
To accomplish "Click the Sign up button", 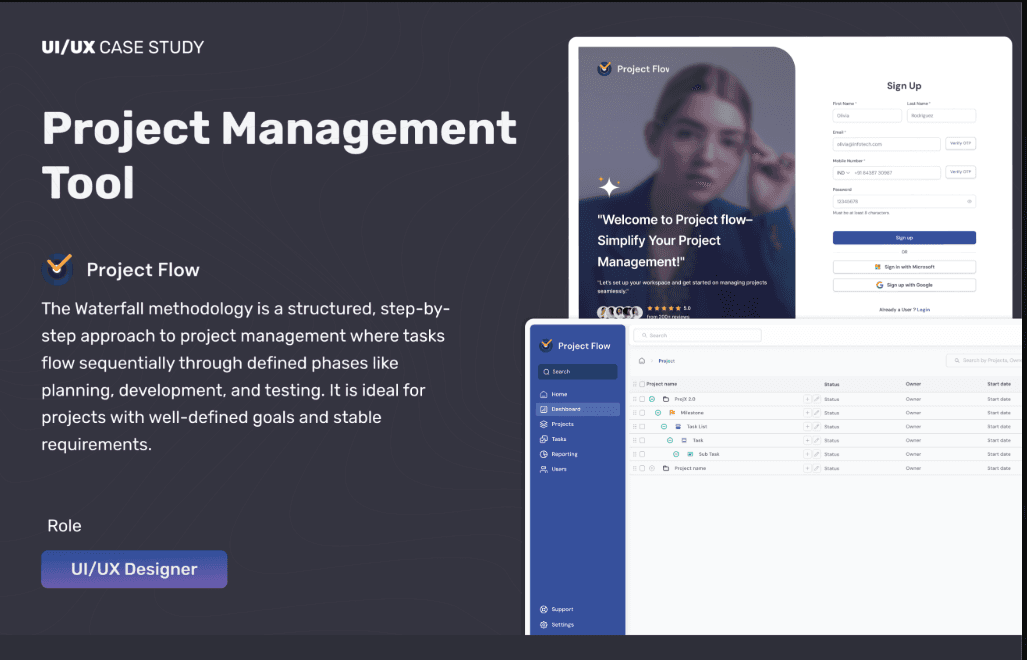I will point(903,237).
